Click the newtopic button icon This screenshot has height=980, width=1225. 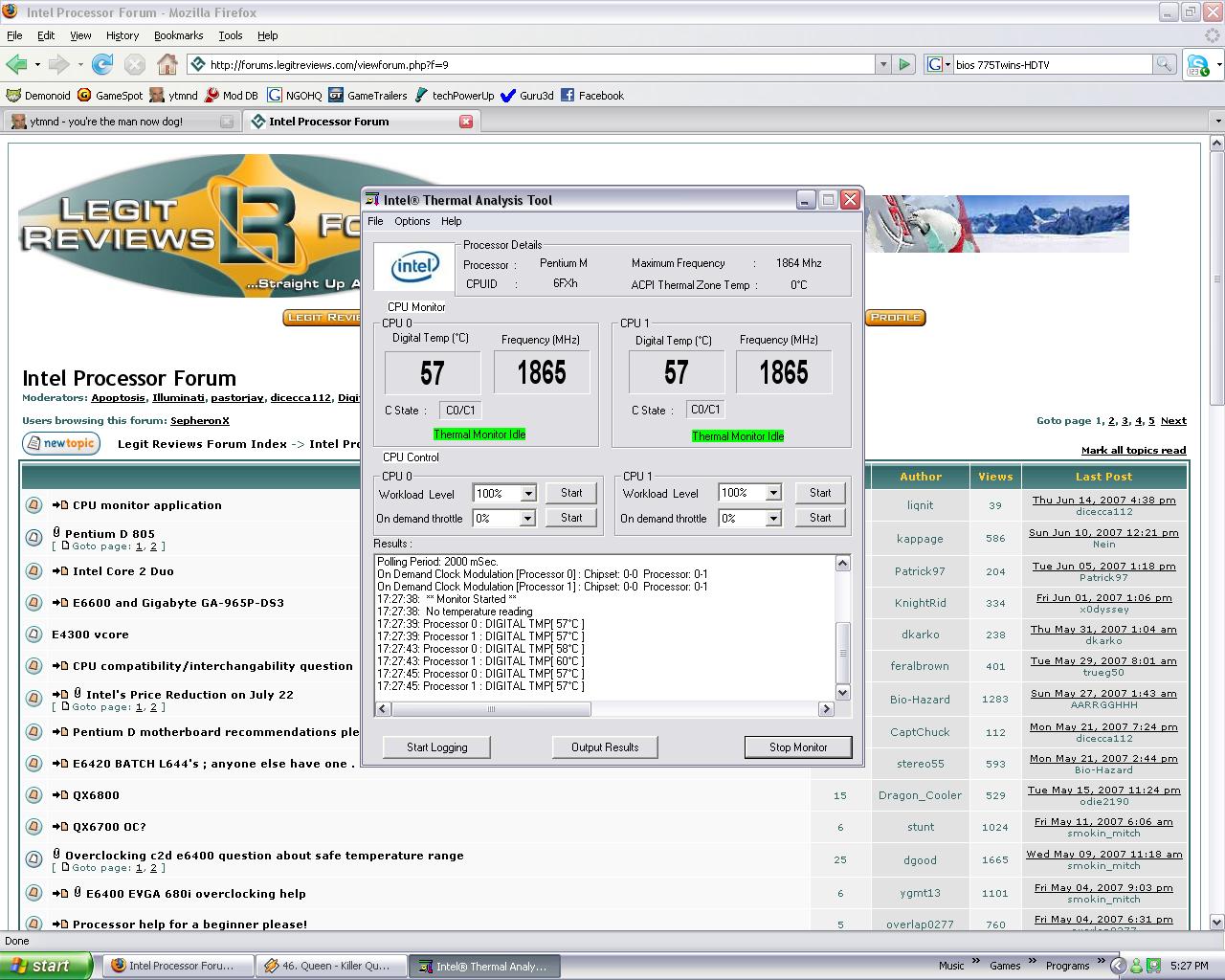click(61, 443)
